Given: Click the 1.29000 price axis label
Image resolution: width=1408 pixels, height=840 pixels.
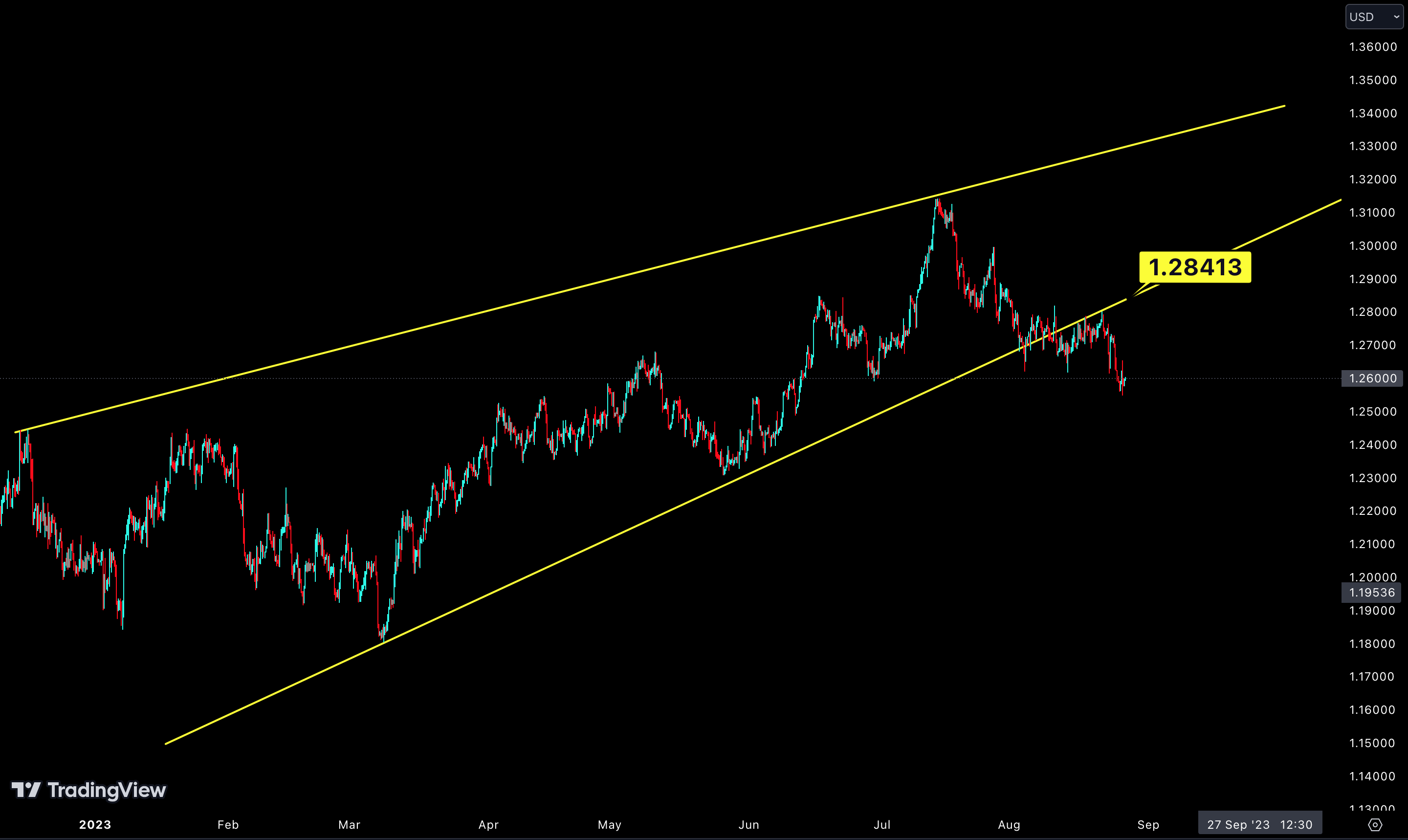Looking at the screenshot, I should pyautogui.click(x=1373, y=279).
